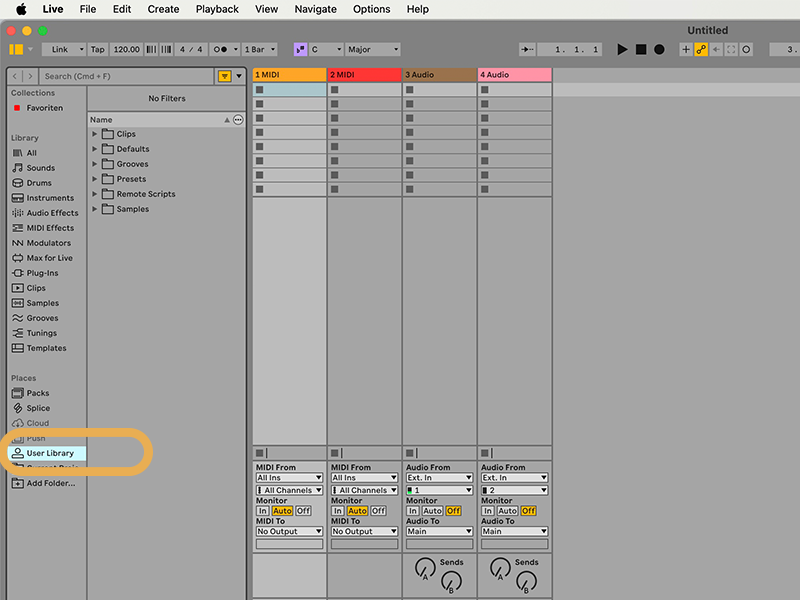Image resolution: width=800 pixels, height=600 pixels.
Task: Click the Tap tempo button
Action: [97, 49]
